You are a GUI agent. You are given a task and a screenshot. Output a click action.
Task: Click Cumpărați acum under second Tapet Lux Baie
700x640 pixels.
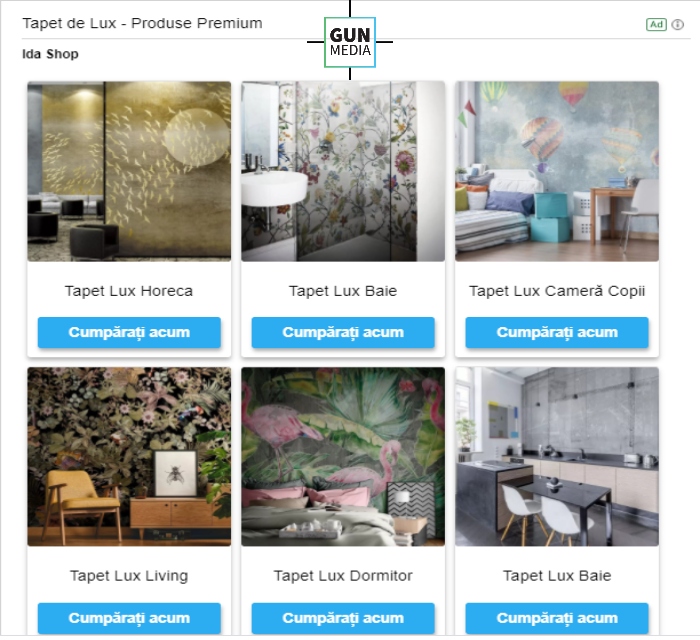click(x=557, y=618)
